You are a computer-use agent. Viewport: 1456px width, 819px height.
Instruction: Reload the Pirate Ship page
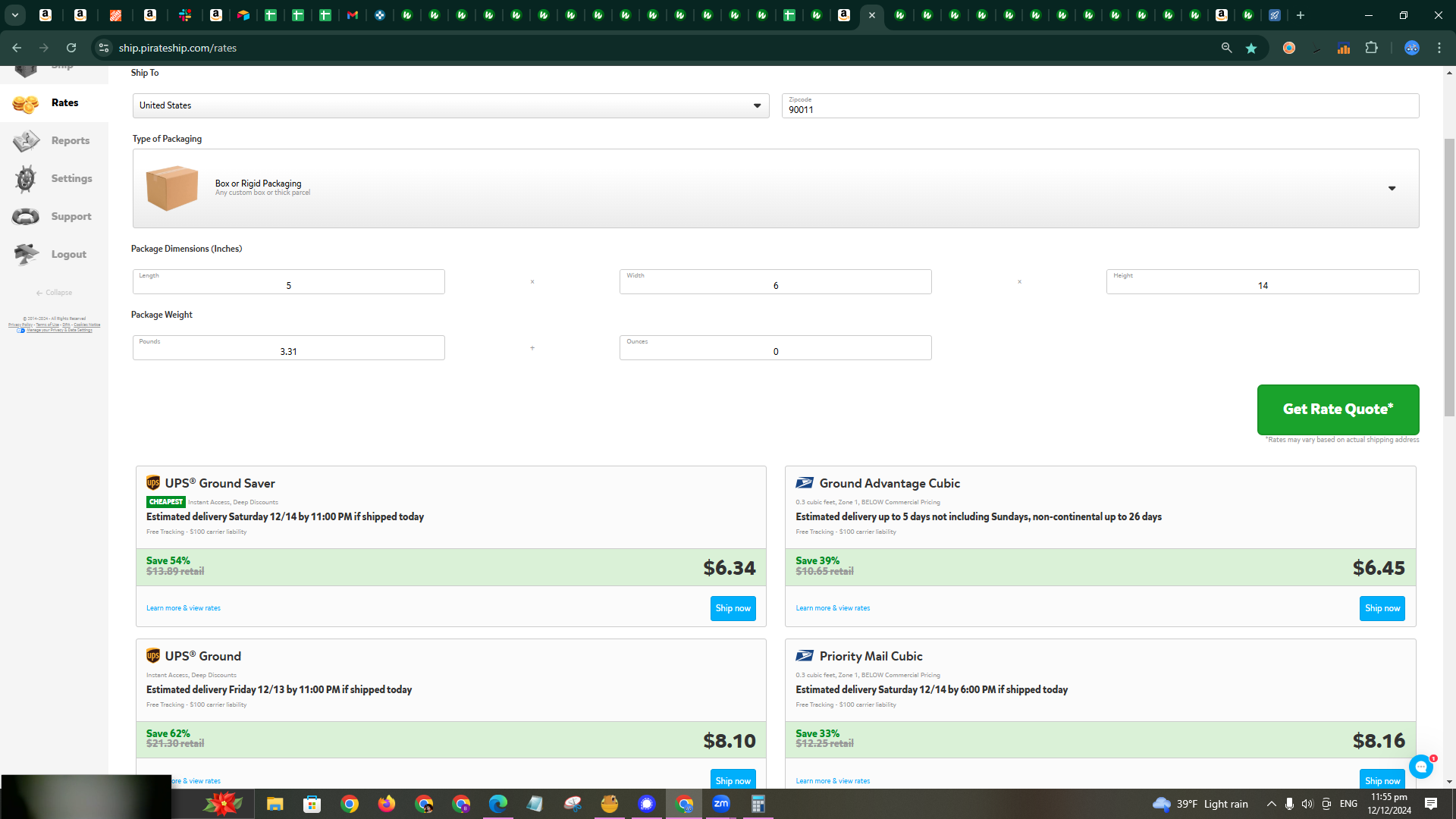71,48
